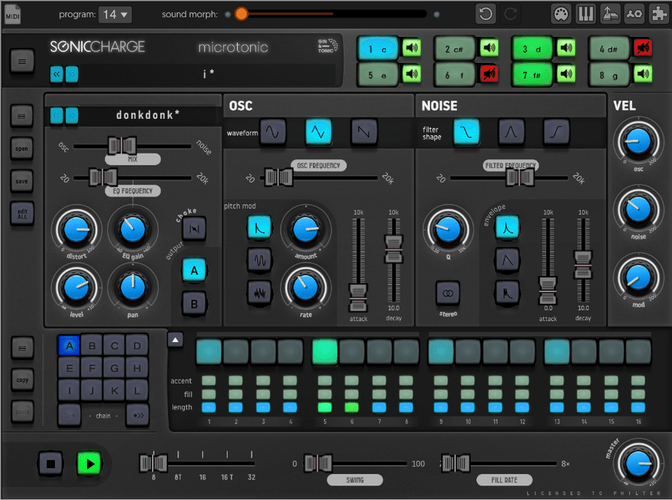Image resolution: width=672 pixels, height=500 pixels.
Task: Select pattern A
Action: coord(69,345)
